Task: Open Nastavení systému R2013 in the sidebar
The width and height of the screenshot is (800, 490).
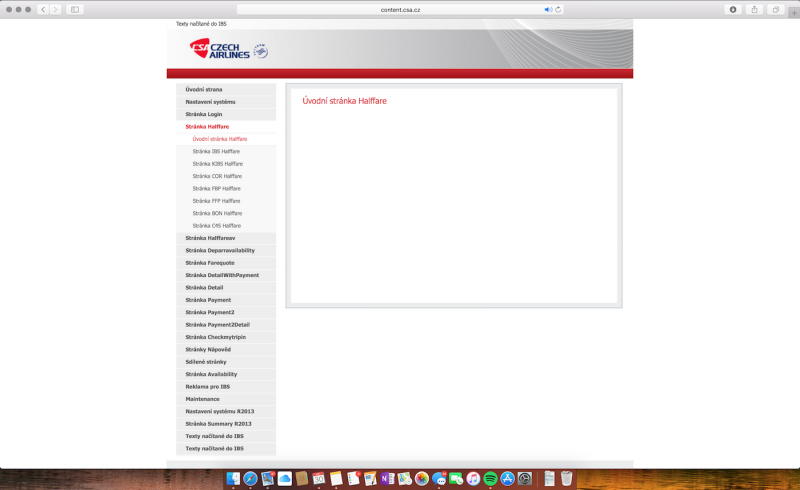Action: [x=226, y=411]
